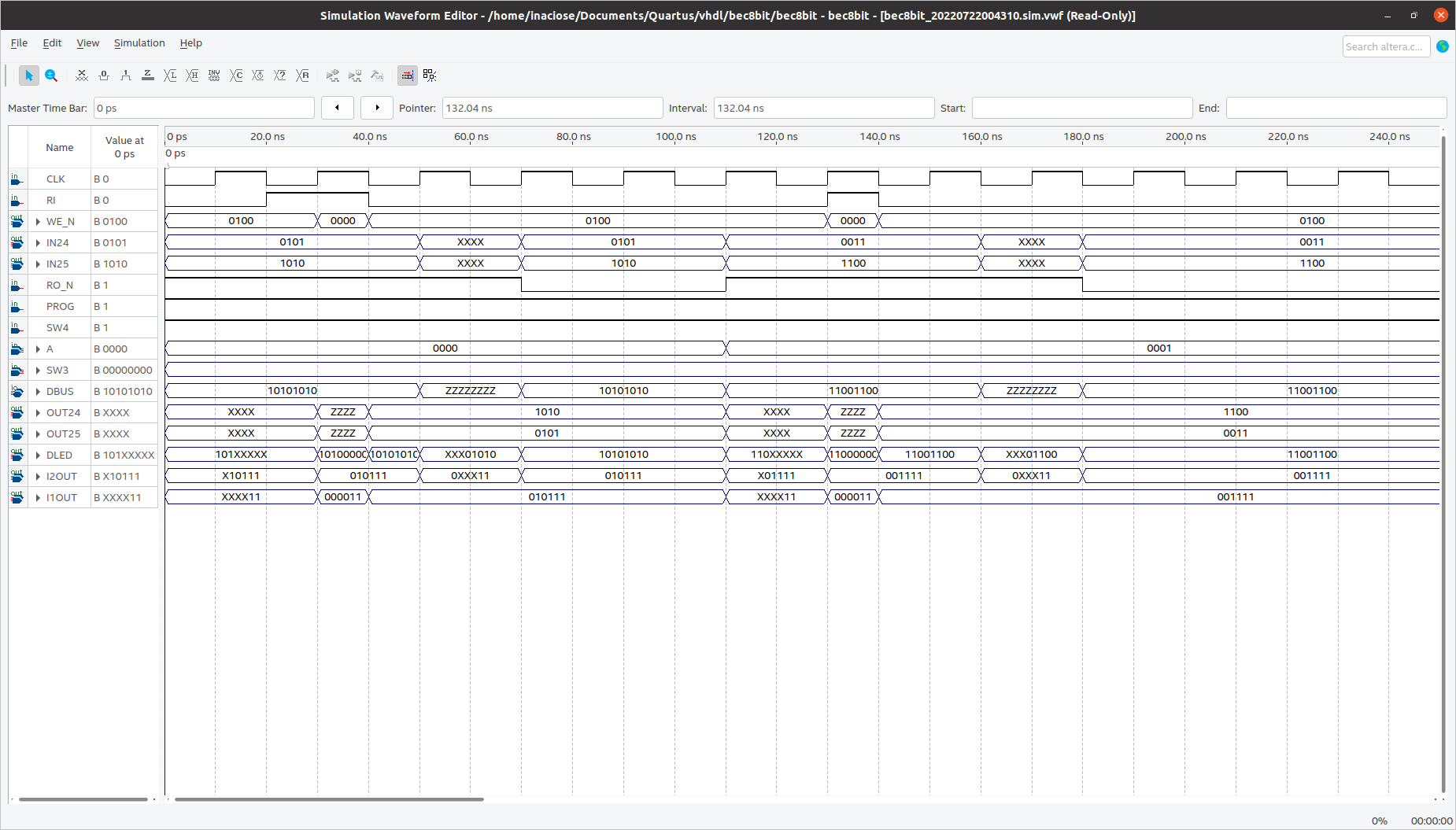The width and height of the screenshot is (1456, 830).
Task: Expand the DBUS bus signal
Action: click(x=38, y=392)
